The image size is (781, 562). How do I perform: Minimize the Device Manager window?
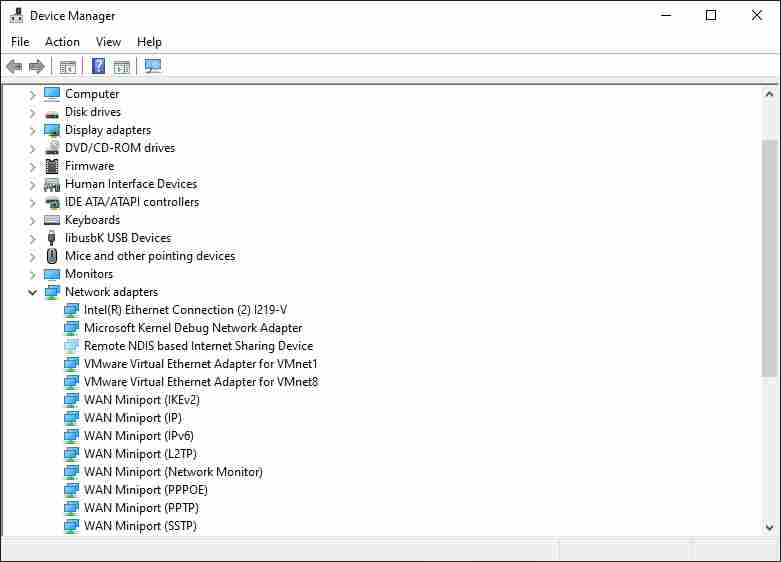[666, 15]
